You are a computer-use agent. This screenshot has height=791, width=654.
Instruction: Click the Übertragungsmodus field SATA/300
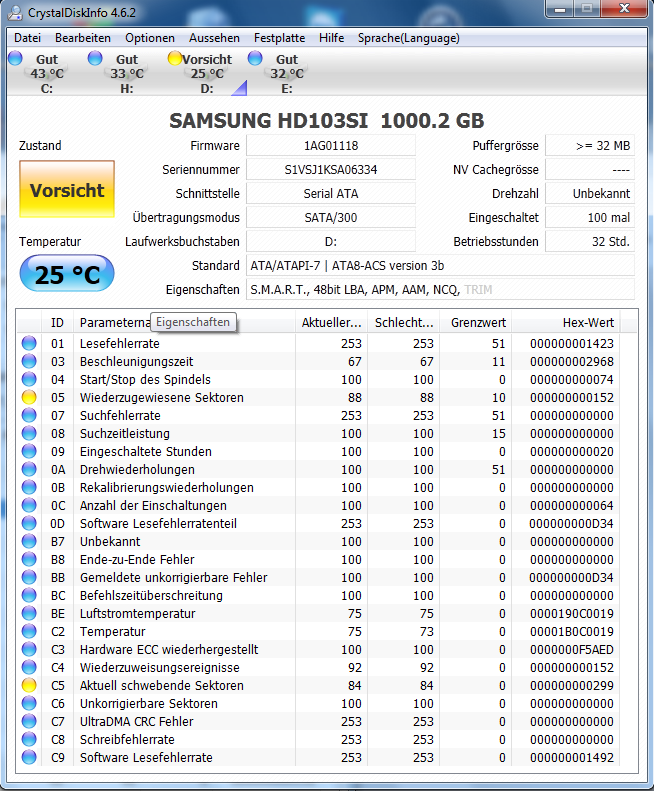331,217
